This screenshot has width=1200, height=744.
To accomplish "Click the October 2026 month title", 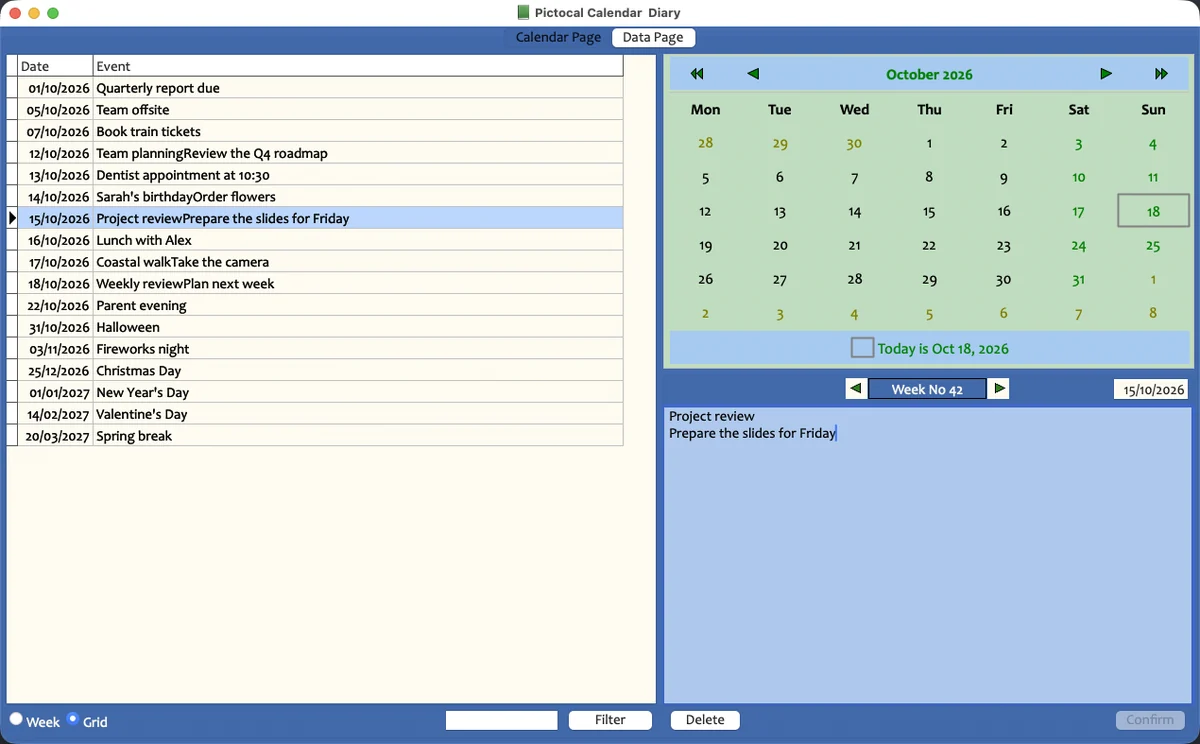I will tap(929, 74).
